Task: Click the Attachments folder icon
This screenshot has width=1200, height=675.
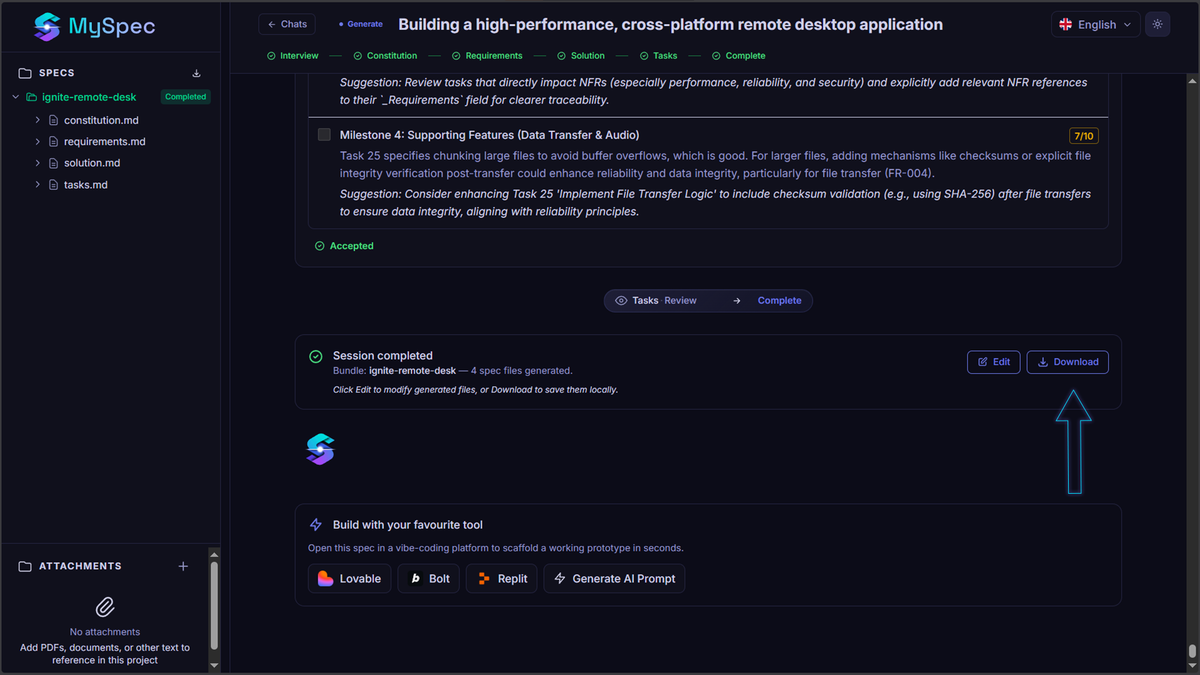Action: coord(25,566)
